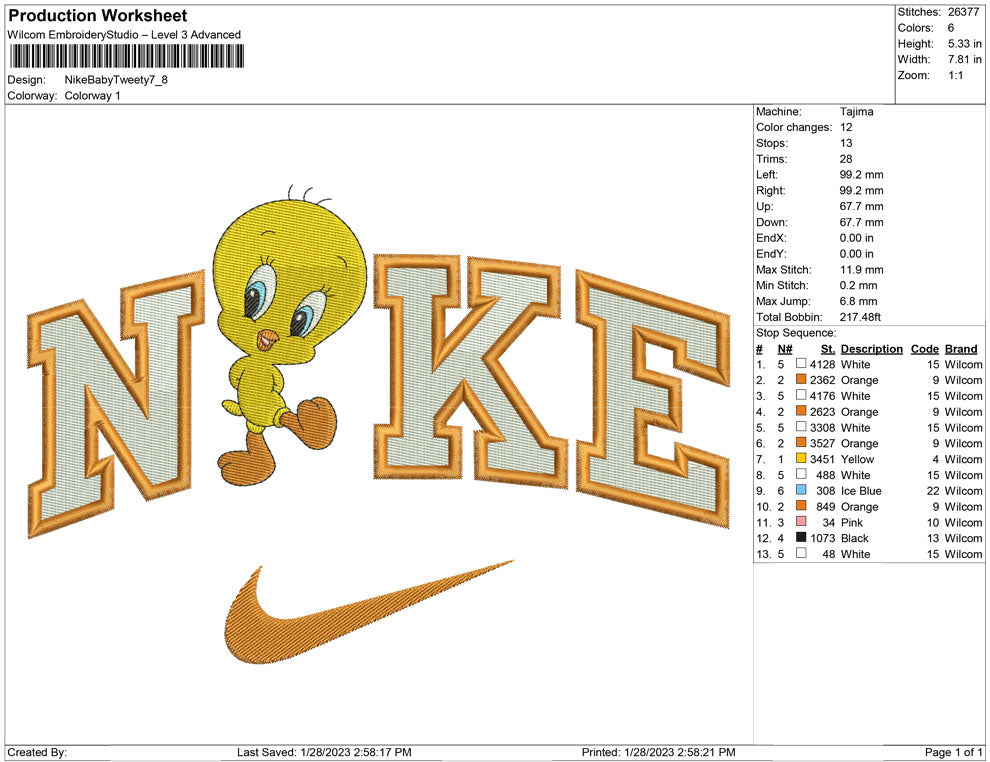The width and height of the screenshot is (990, 762).
Task: Click 'Wilcom EmbroideryStudio – Level 3 Advanced' text
Action: point(124,35)
